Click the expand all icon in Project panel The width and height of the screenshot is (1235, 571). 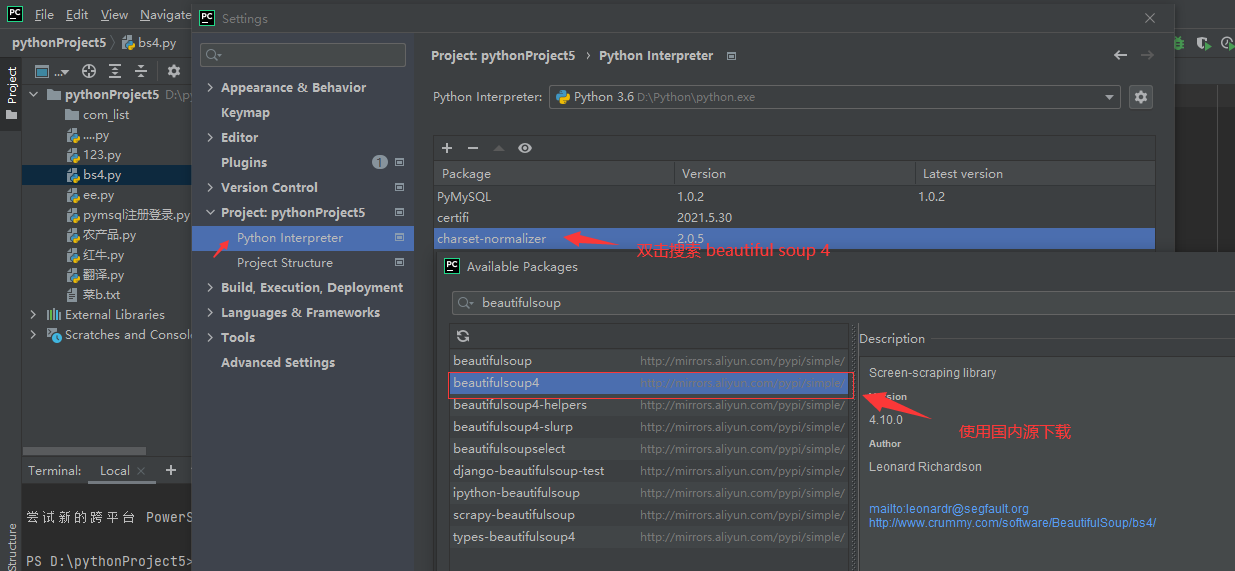(115, 71)
